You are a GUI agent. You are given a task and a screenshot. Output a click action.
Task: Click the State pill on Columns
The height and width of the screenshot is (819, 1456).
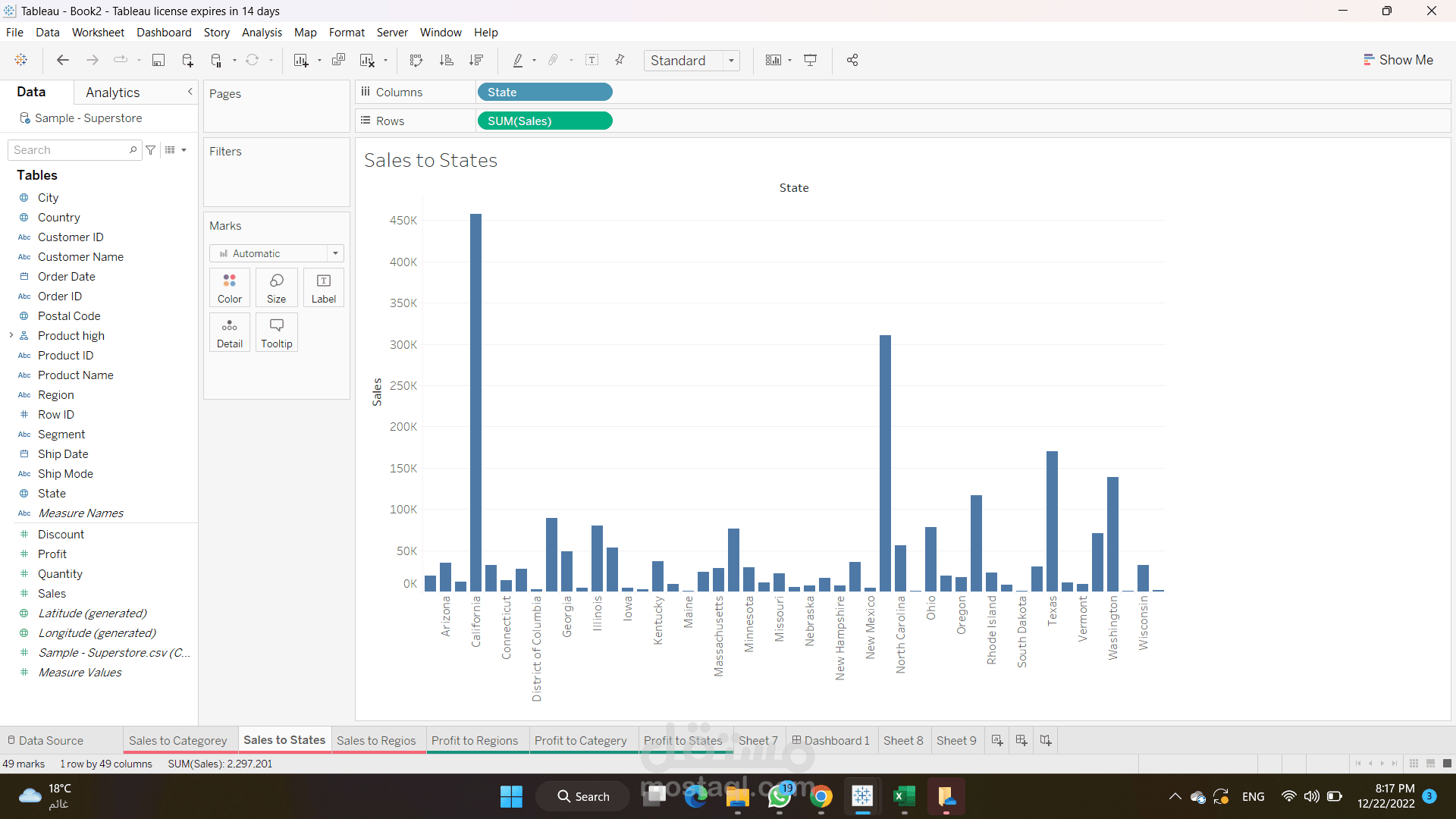tap(544, 92)
